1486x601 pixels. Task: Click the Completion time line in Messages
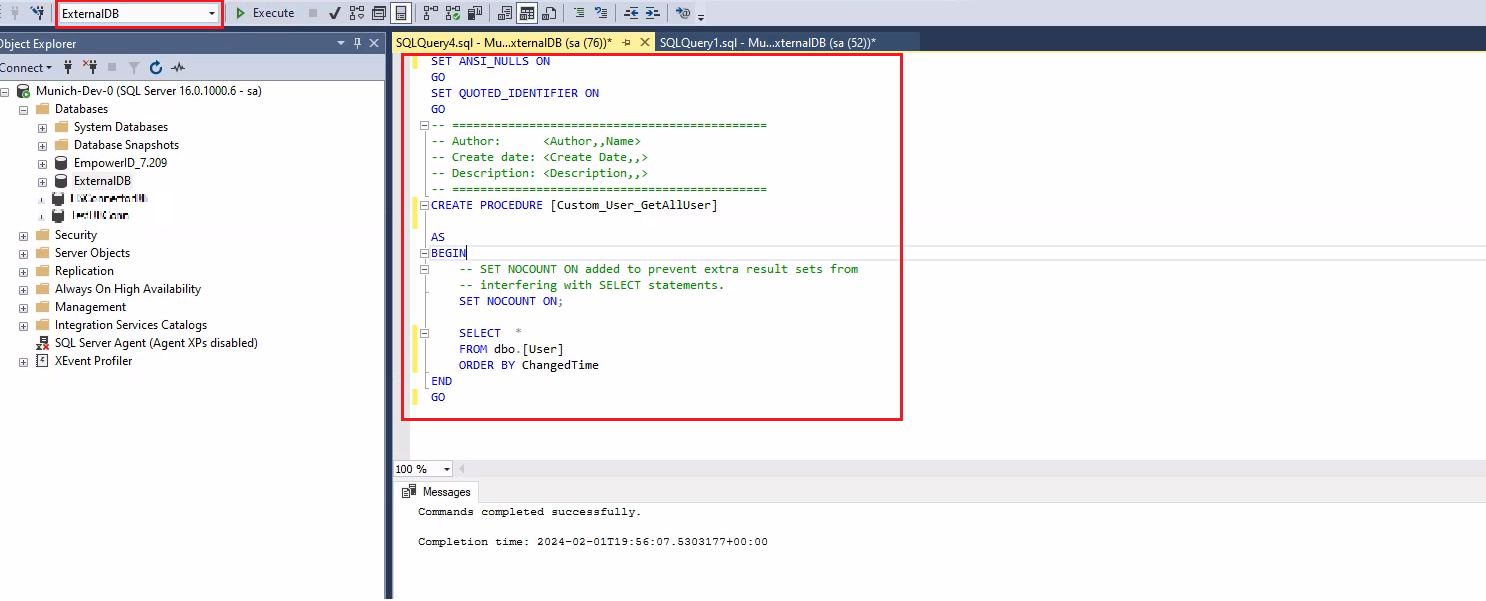(x=593, y=542)
